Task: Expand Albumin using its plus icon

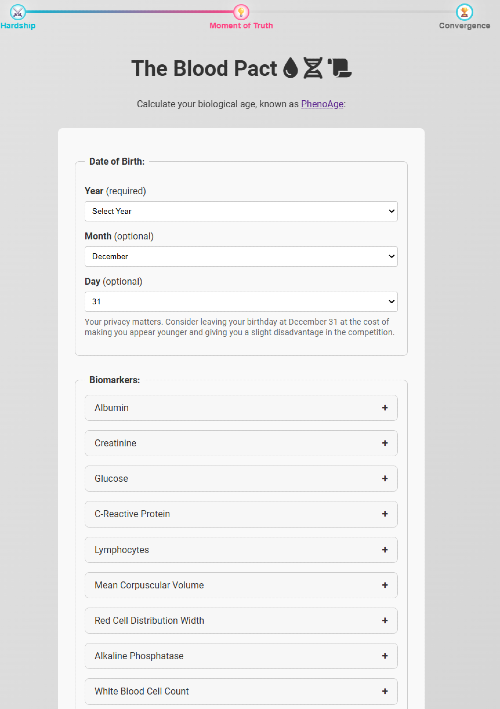Action: pyautogui.click(x=385, y=408)
